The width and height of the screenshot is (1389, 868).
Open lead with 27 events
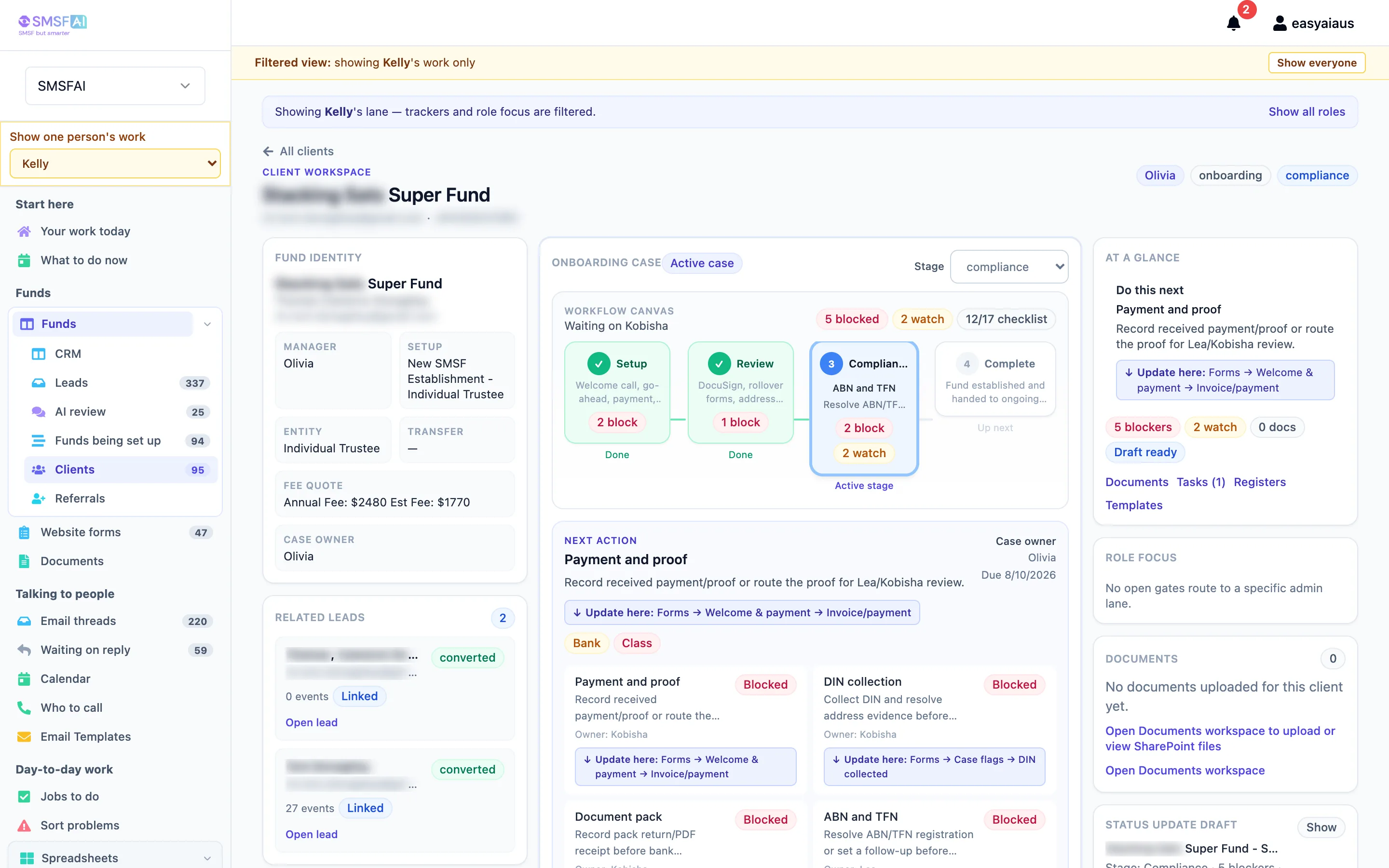pyautogui.click(x=311, y=835)
